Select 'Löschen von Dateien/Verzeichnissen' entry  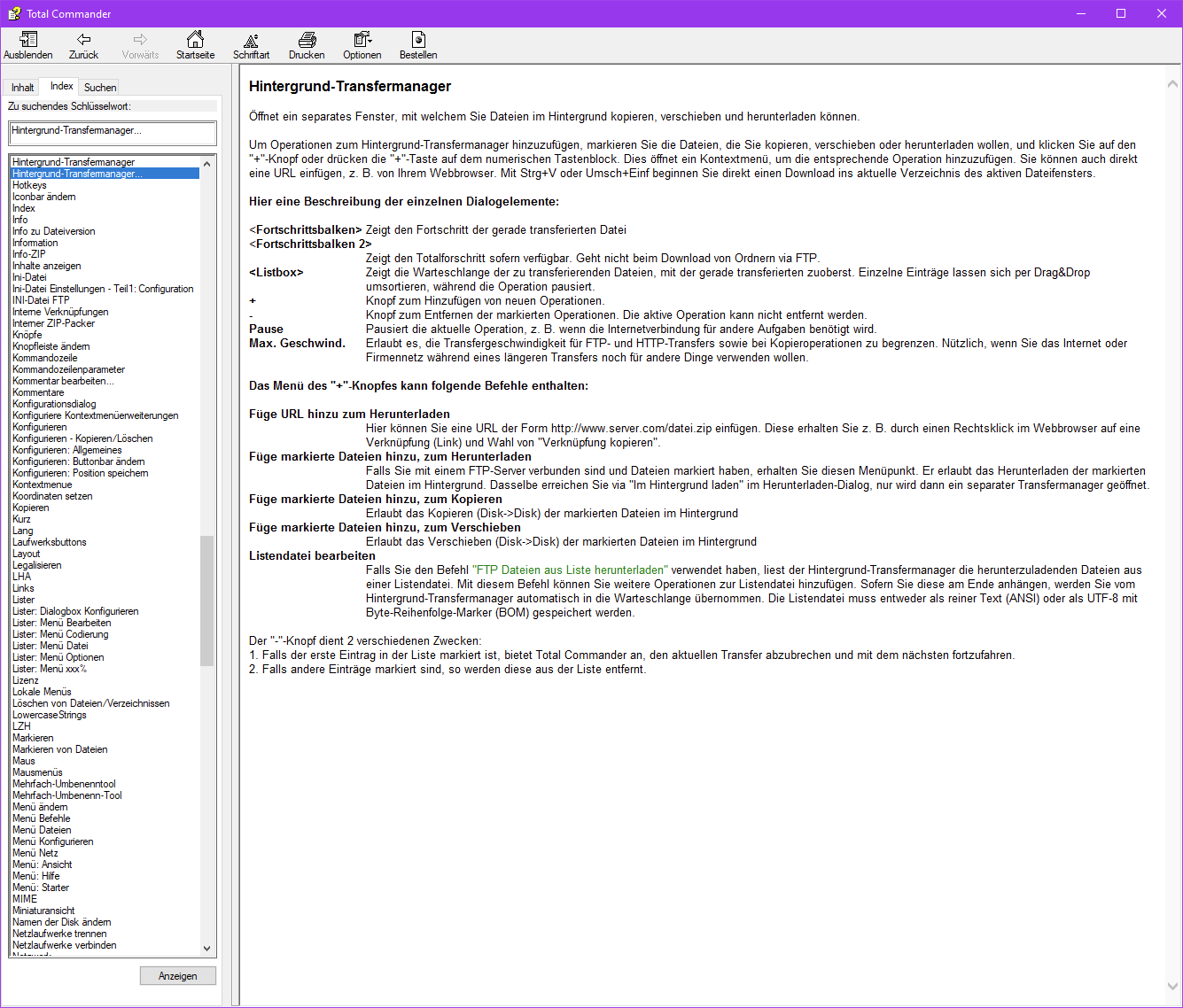[91, 703]
